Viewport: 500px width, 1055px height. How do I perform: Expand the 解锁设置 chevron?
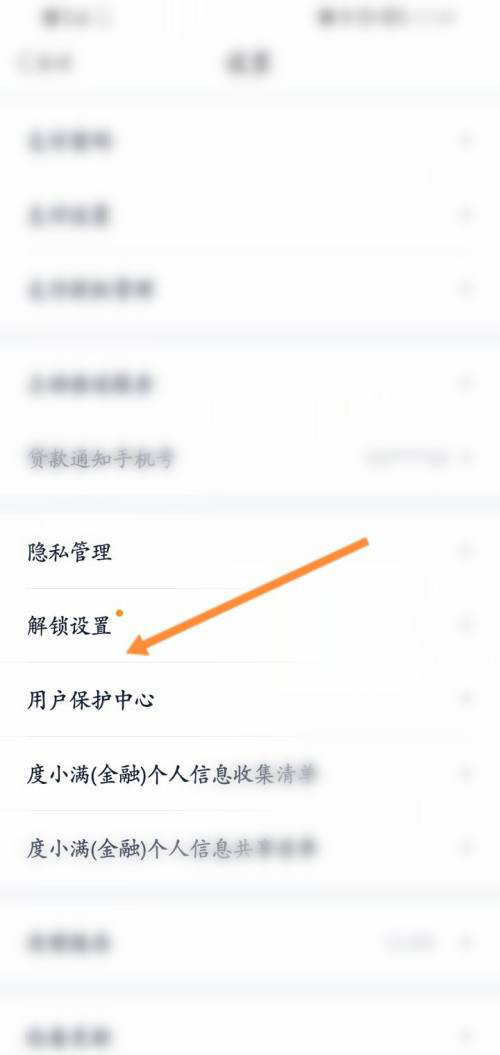click(466, 625)
